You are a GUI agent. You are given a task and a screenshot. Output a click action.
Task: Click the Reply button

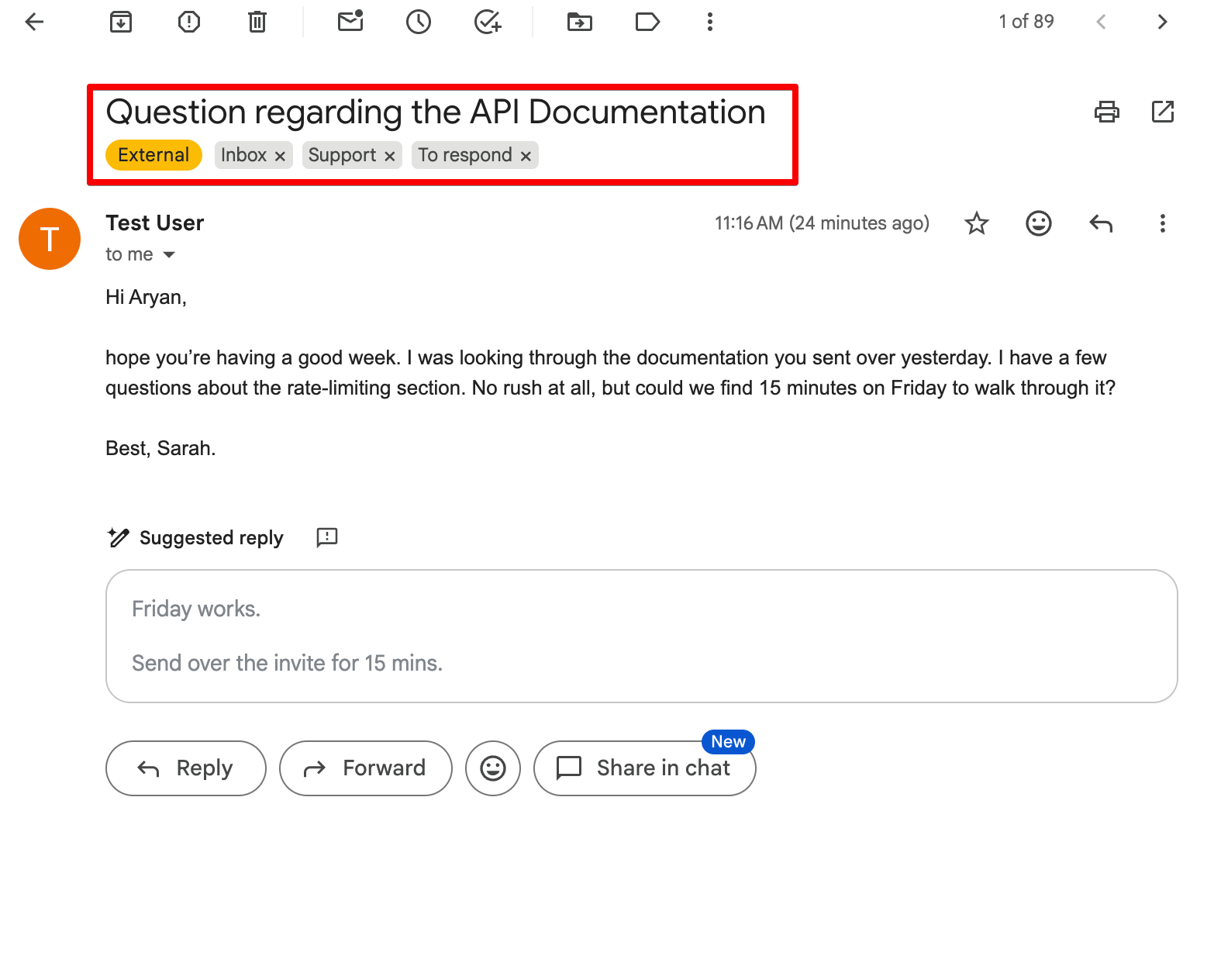point(186,768)
